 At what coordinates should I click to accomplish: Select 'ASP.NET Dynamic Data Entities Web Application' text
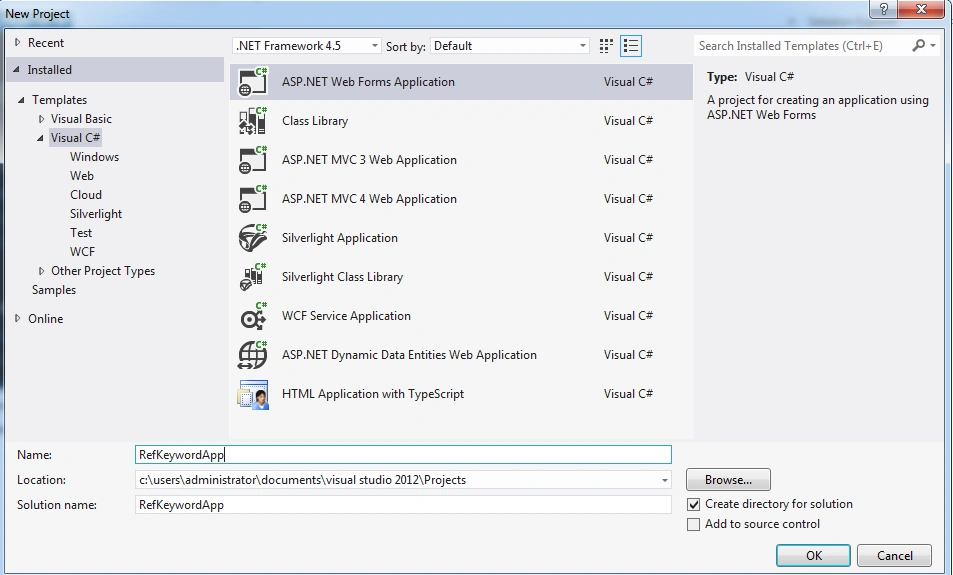[409, 355]
